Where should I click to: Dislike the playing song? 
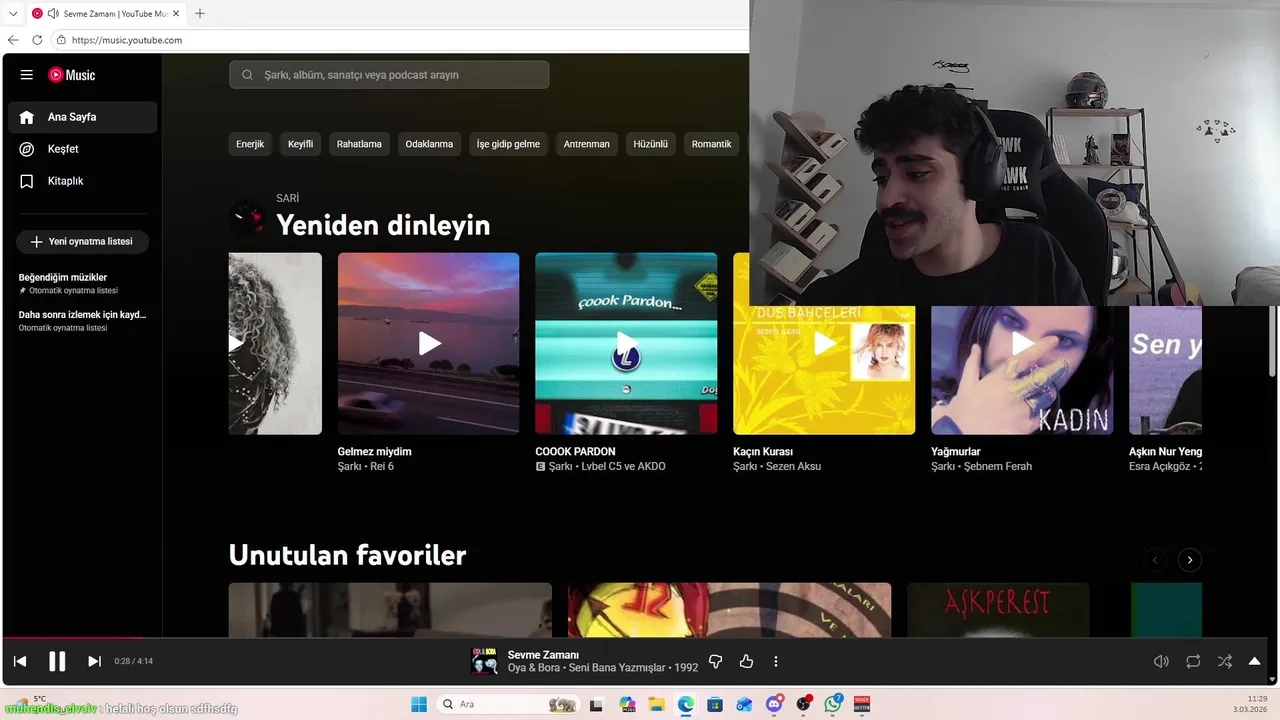[x=715, y=661]
